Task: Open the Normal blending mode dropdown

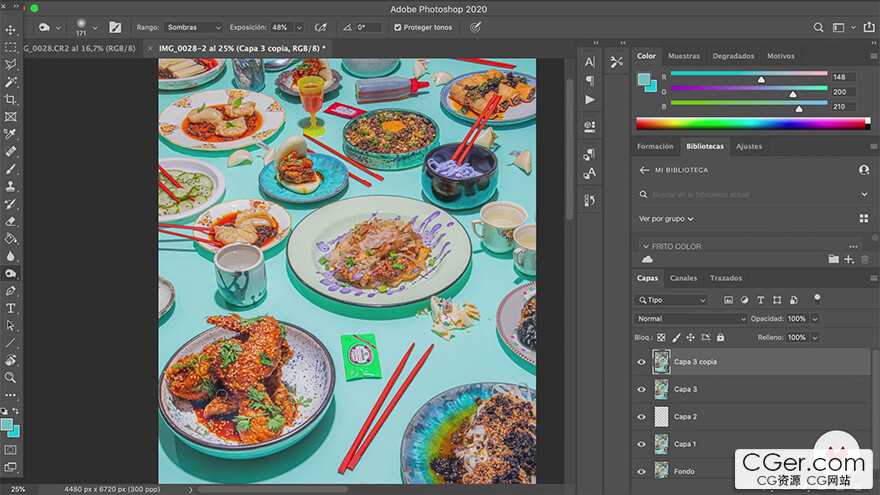Action: click(692, 319)
